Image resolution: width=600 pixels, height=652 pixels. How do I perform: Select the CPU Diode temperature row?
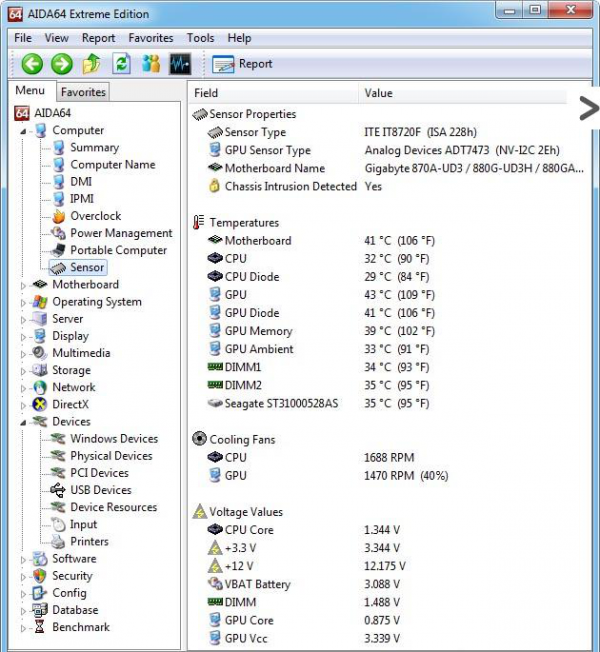click(x=251, y=277)
